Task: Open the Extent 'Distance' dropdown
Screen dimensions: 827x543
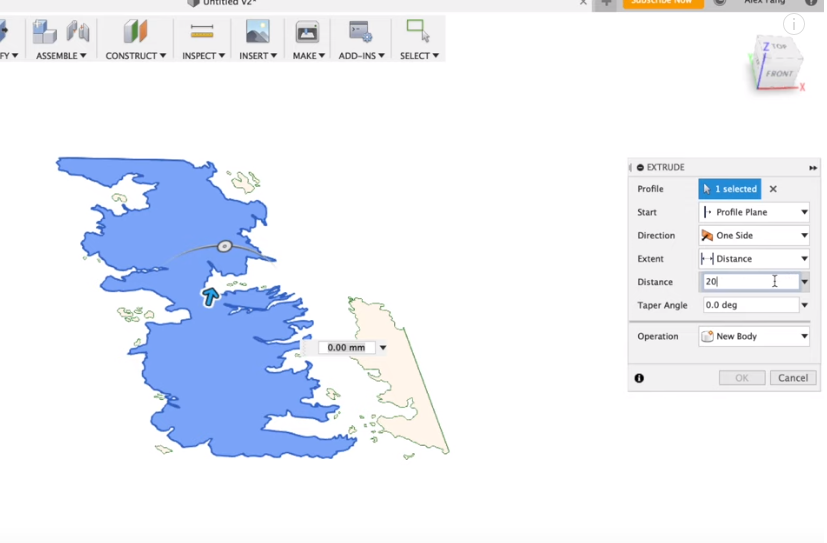Action: [754, 258]
